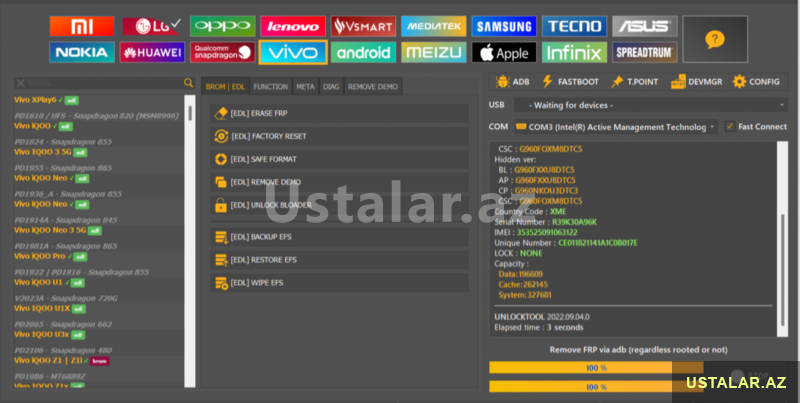Expand the COM port COM3 dropdown
The width and height of the screenshot is (800, 403).
point(616,127)
